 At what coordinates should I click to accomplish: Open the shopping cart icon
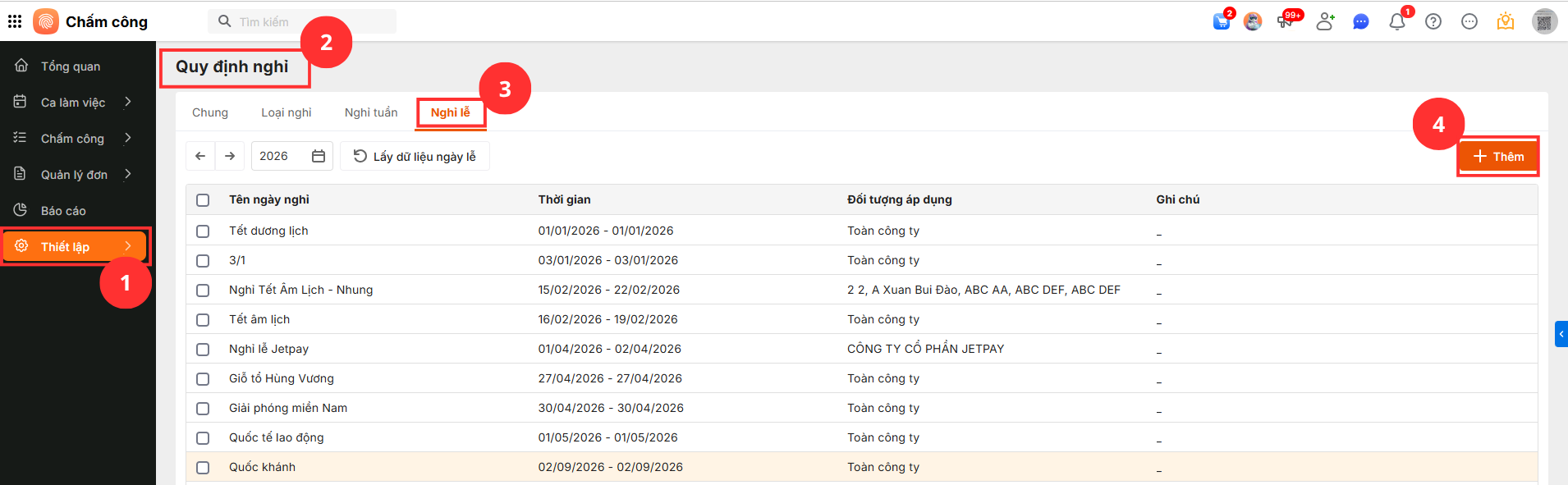coord(1222,22)
